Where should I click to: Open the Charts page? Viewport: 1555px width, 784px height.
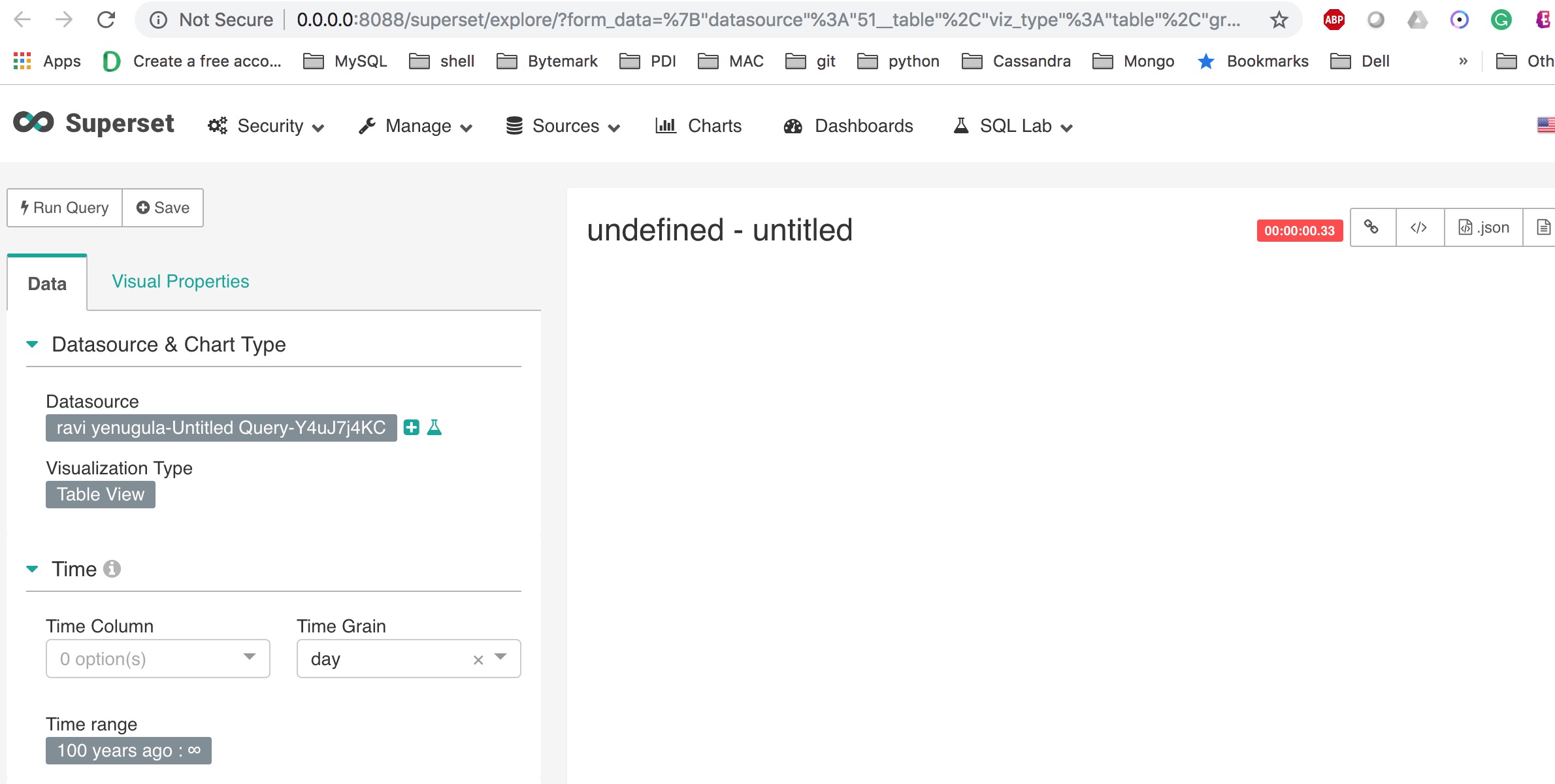(713, 125)
